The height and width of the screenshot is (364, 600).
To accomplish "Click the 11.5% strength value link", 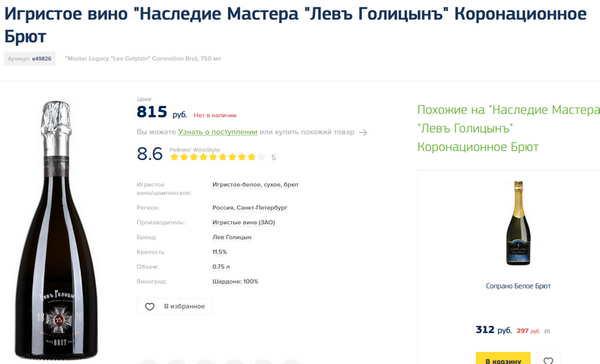I will [x=220, y=252].
